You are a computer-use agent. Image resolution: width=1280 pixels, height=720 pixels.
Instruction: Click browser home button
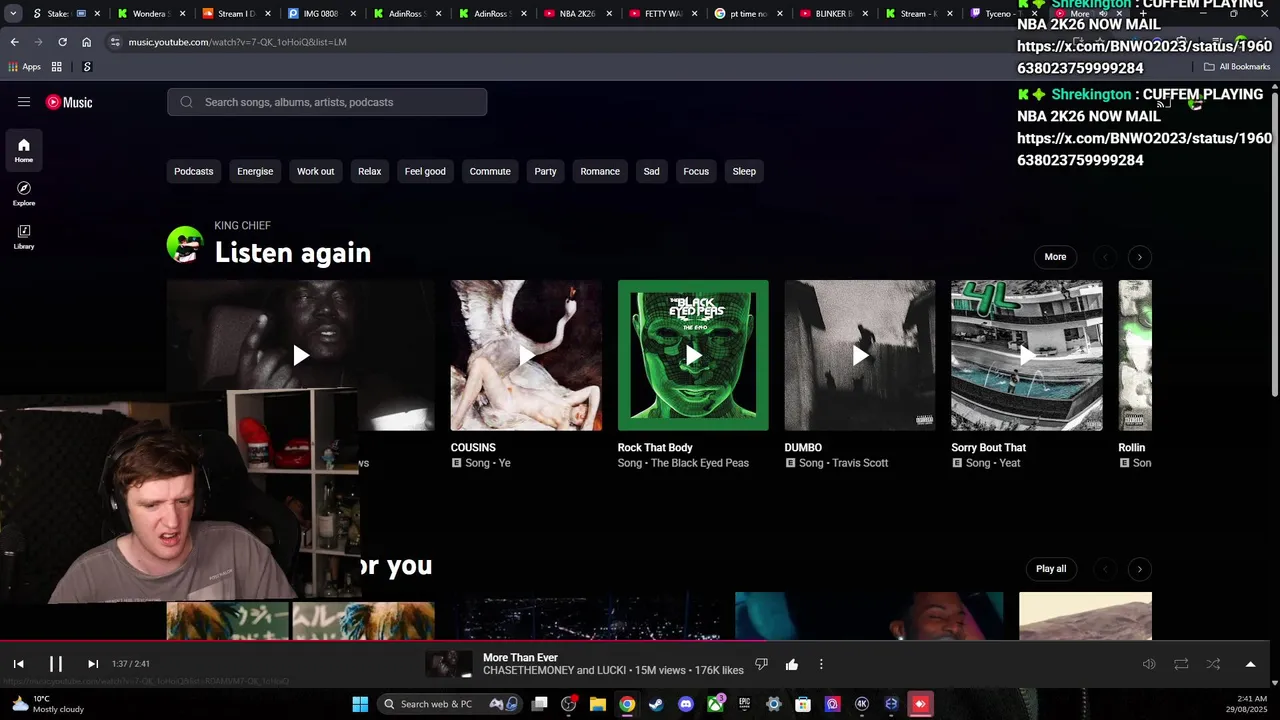[86, 42]
